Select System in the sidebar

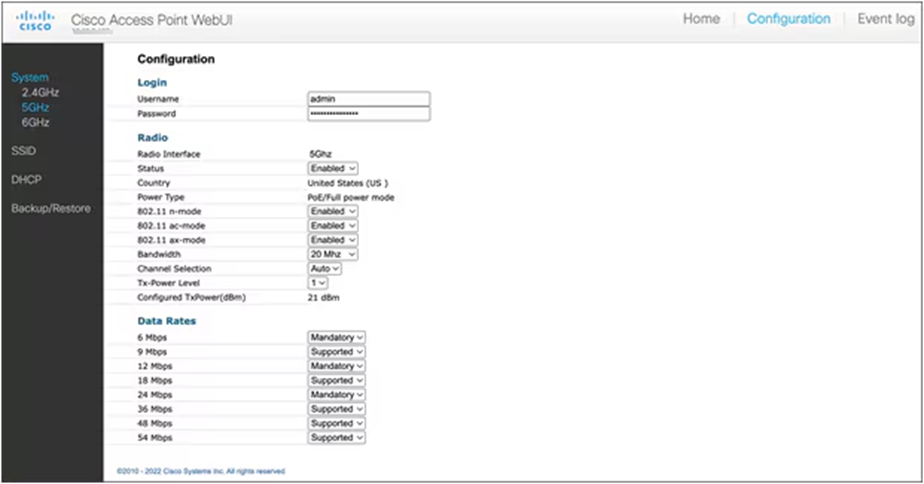point(30,77)
